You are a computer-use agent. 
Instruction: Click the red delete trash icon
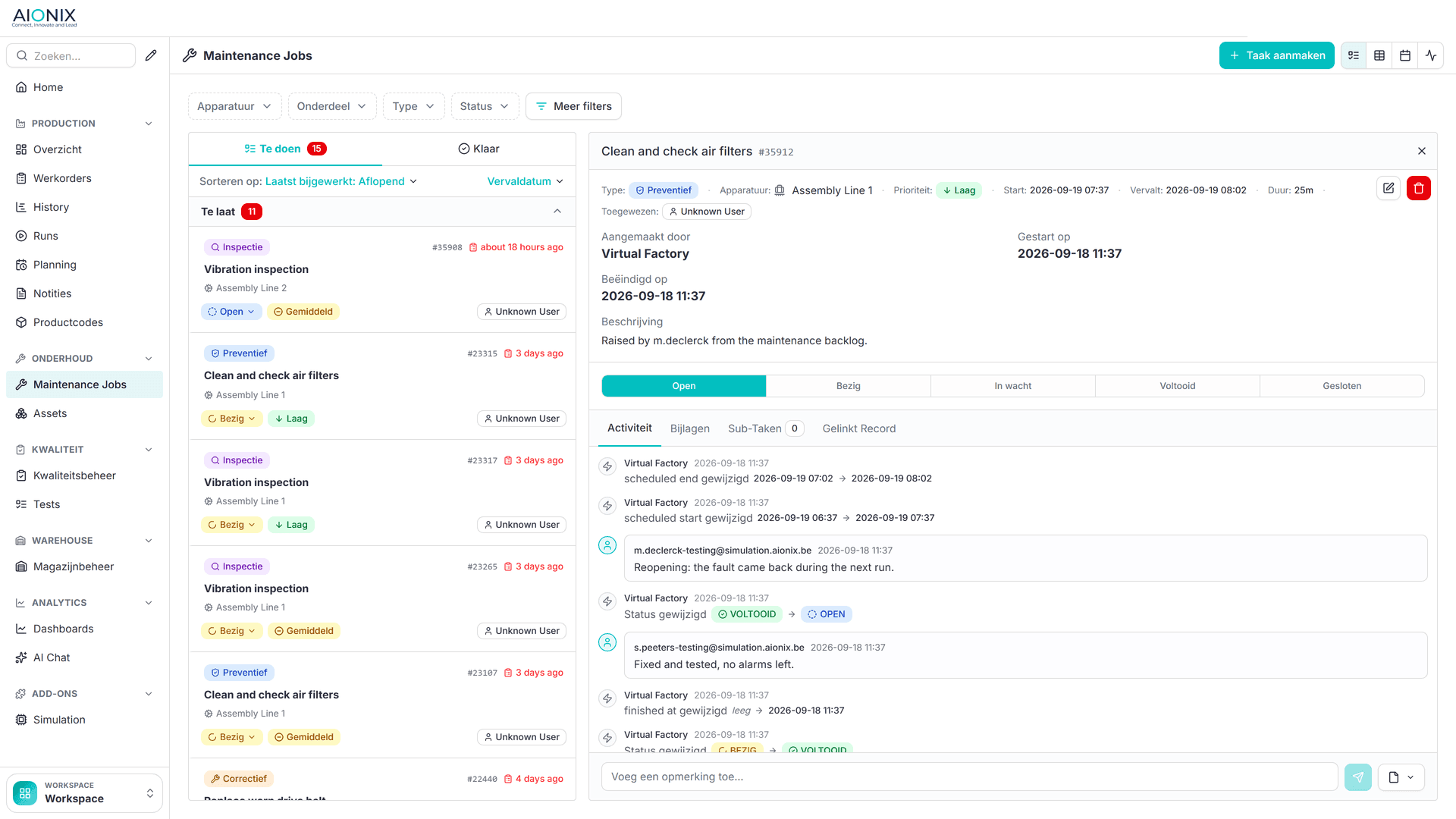pos(1419,188)
